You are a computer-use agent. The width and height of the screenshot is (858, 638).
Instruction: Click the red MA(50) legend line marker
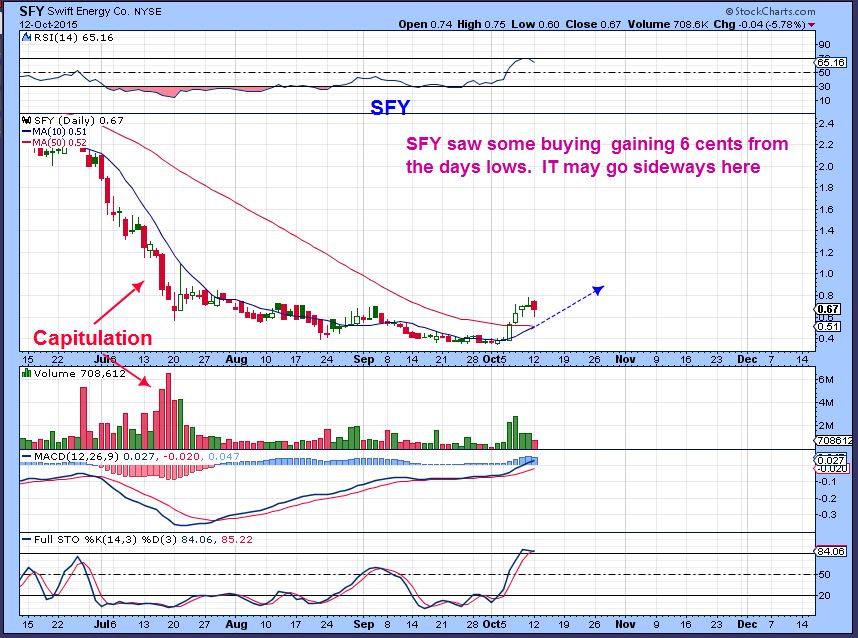pos(27,143)
